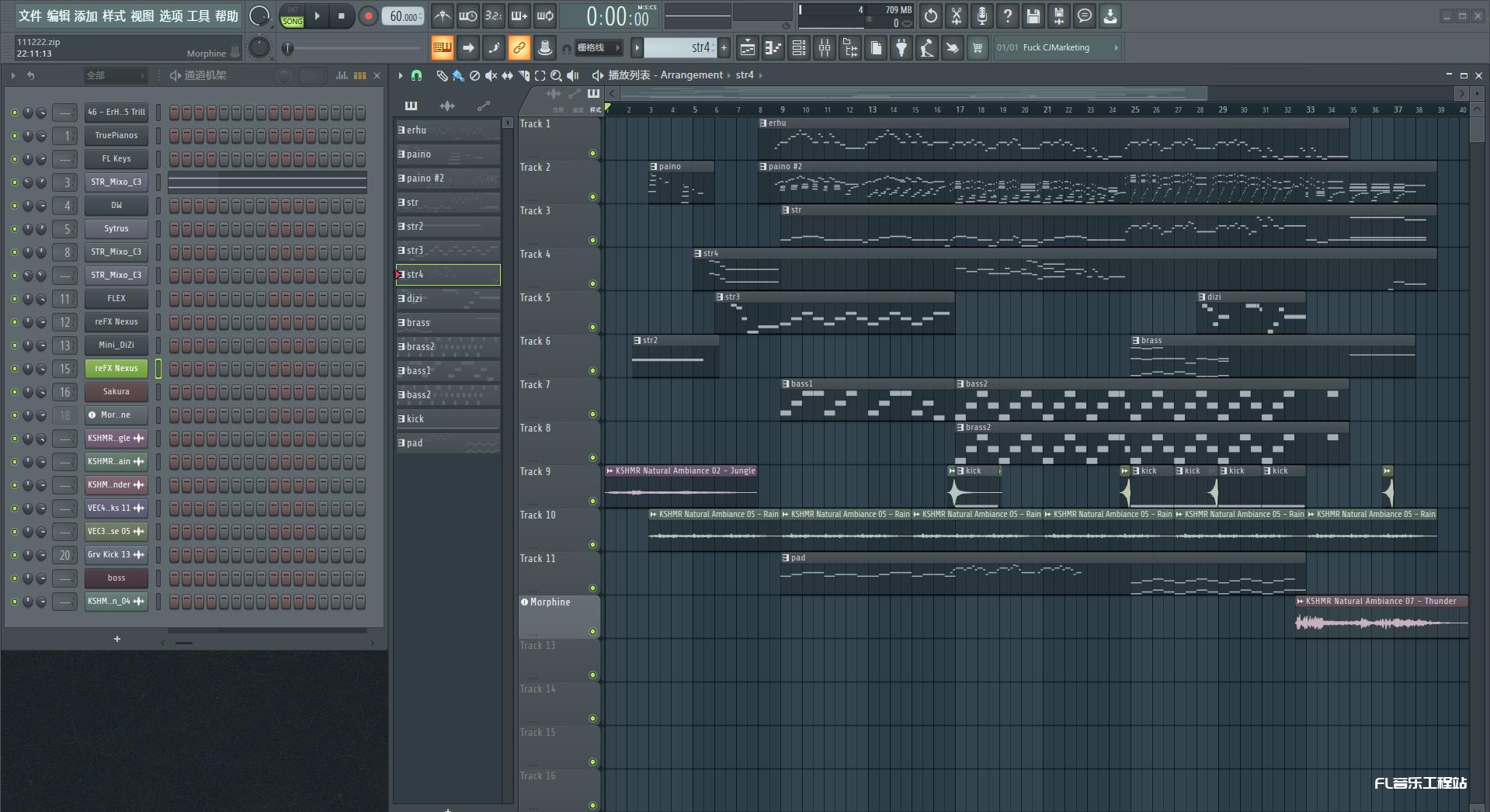
Task: Click the song position slider
Action: (x=353, y=48)
